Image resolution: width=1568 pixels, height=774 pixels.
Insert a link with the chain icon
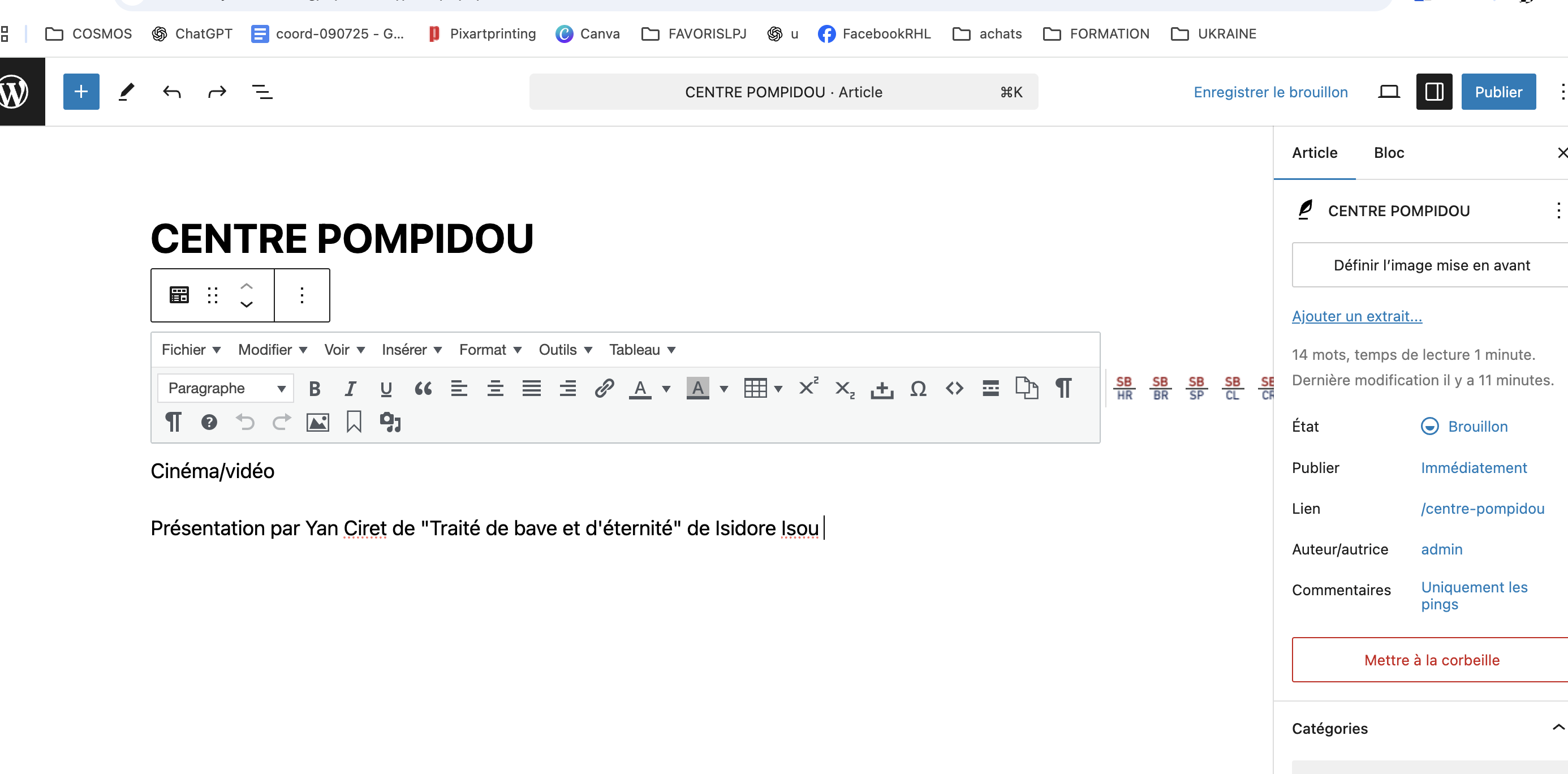[x=605, y=388]
